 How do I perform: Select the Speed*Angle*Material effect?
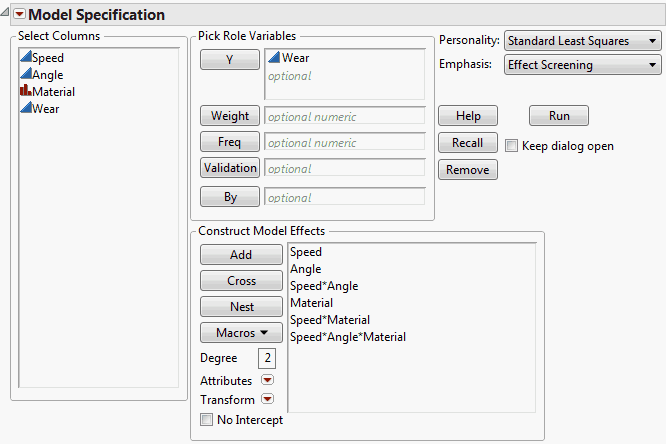pyautogui.click(x=348, y=337)
